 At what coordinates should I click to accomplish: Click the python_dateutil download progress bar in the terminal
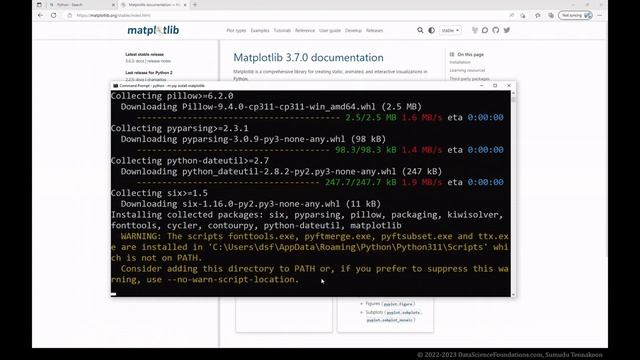[228, 182]
